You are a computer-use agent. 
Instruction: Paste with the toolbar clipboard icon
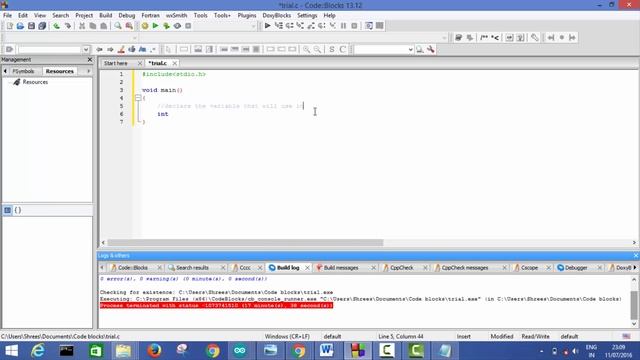pos(104,26)
